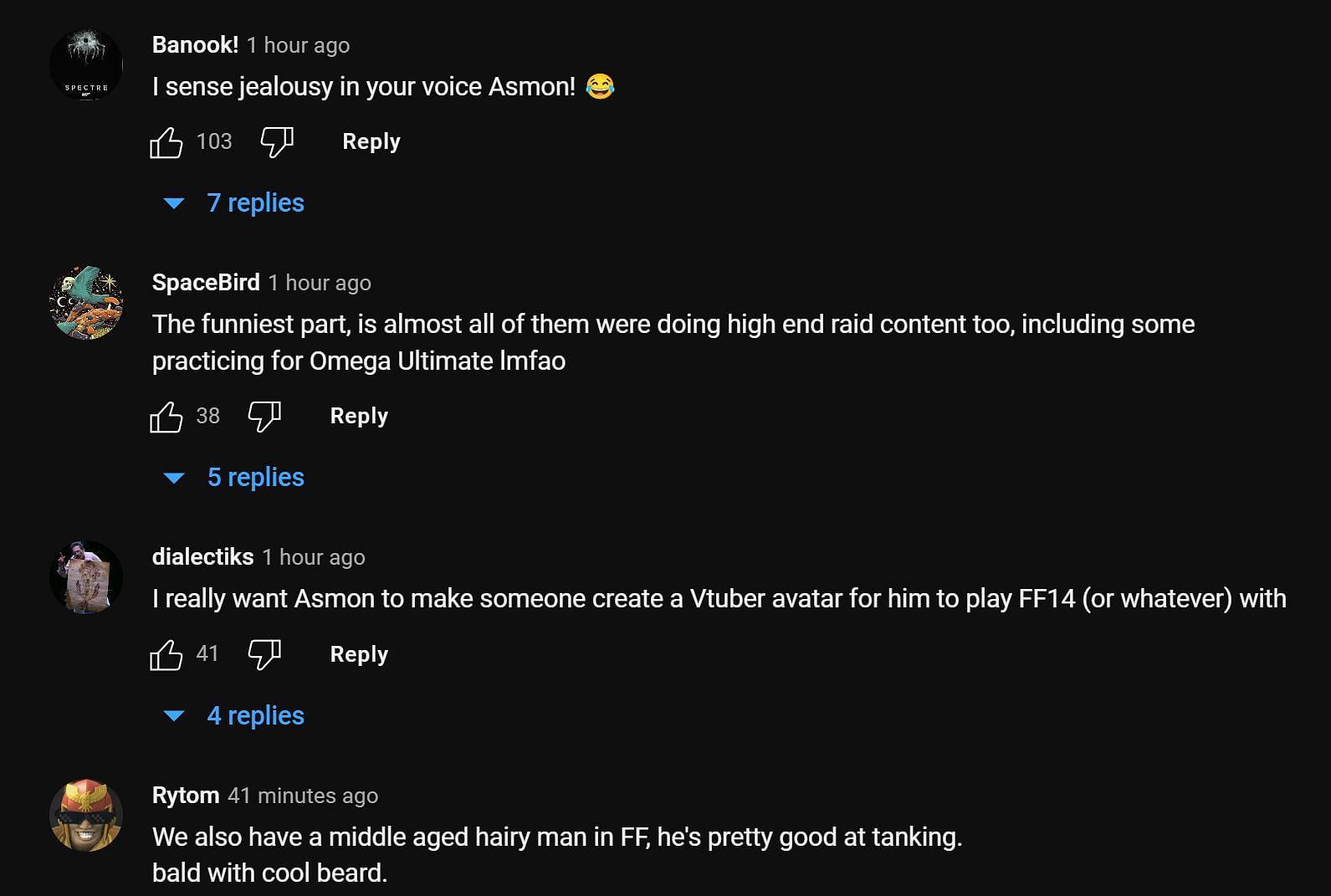Open SpaceBird's channel from username

tap(206, 283)
